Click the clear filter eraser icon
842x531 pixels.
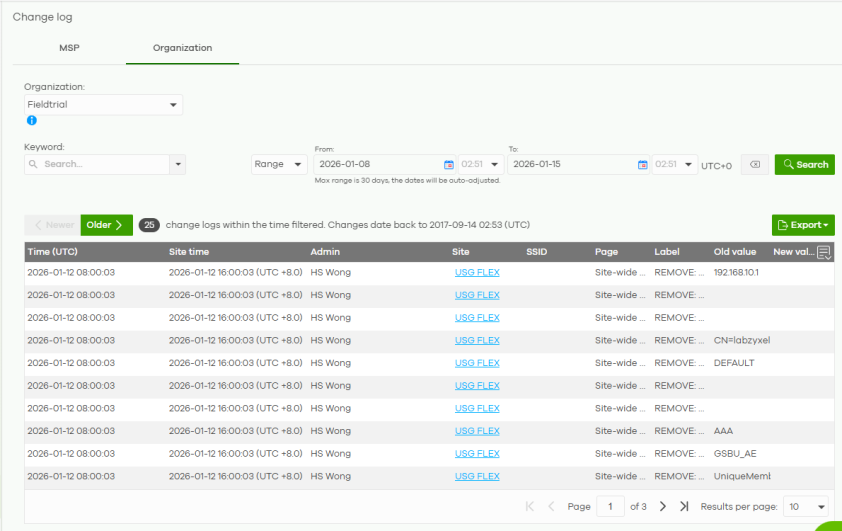[x=755, y=164]
